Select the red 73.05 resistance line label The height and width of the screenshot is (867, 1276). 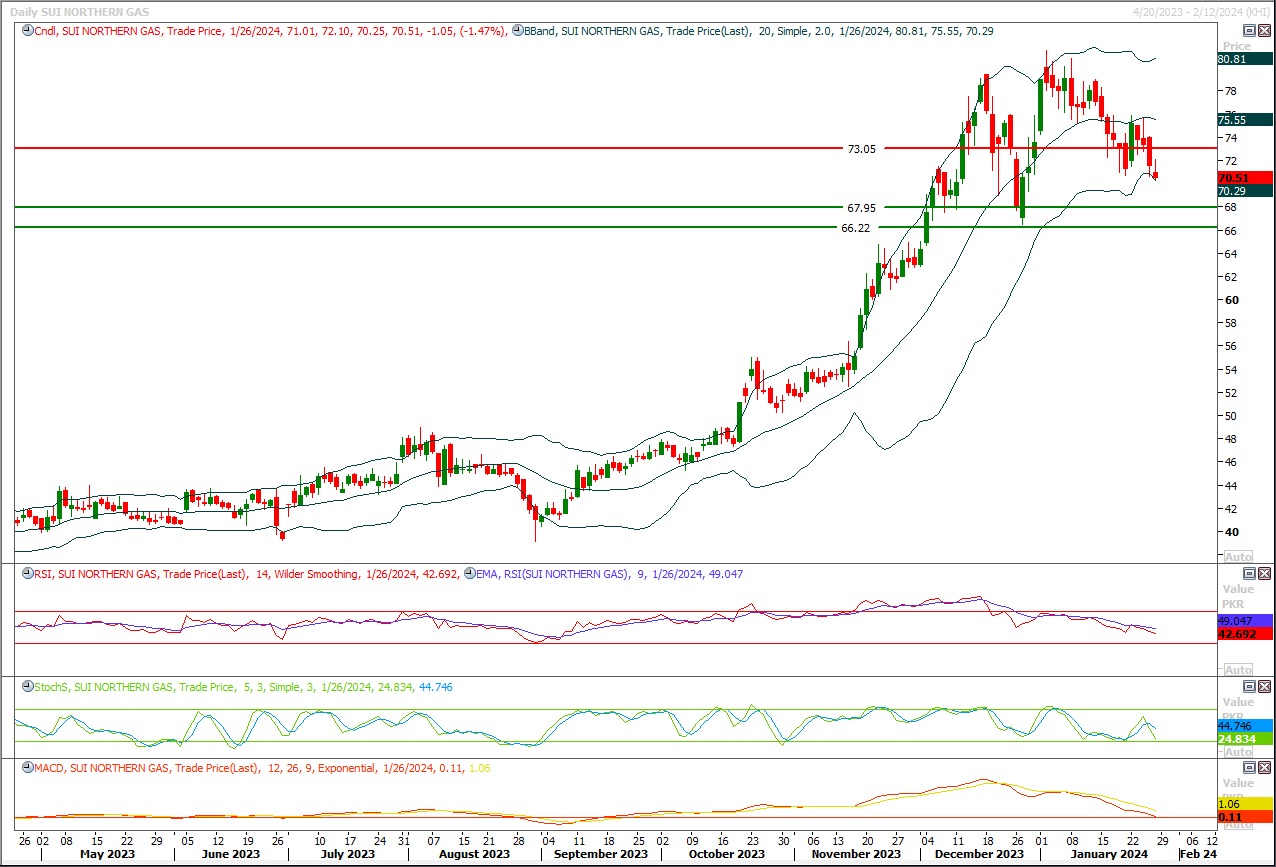click(861, 148)
